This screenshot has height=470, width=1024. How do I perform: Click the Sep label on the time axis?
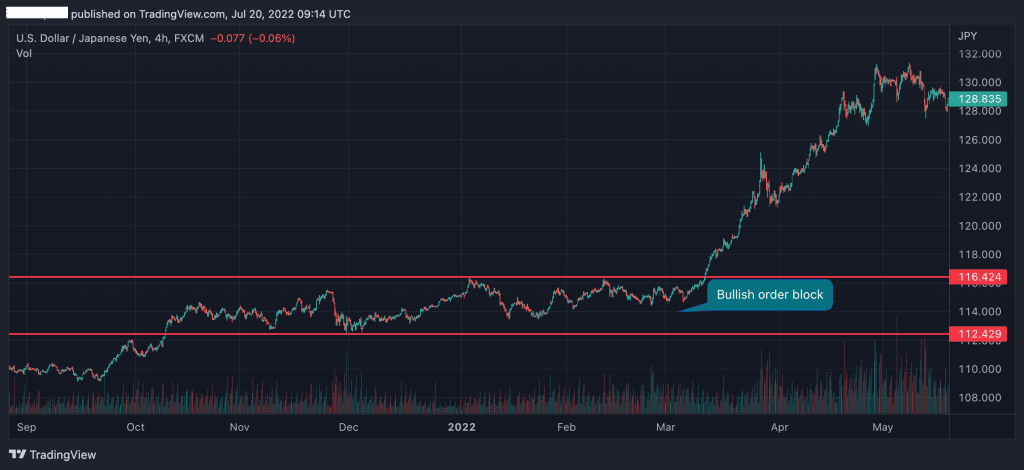coord(25,428)
